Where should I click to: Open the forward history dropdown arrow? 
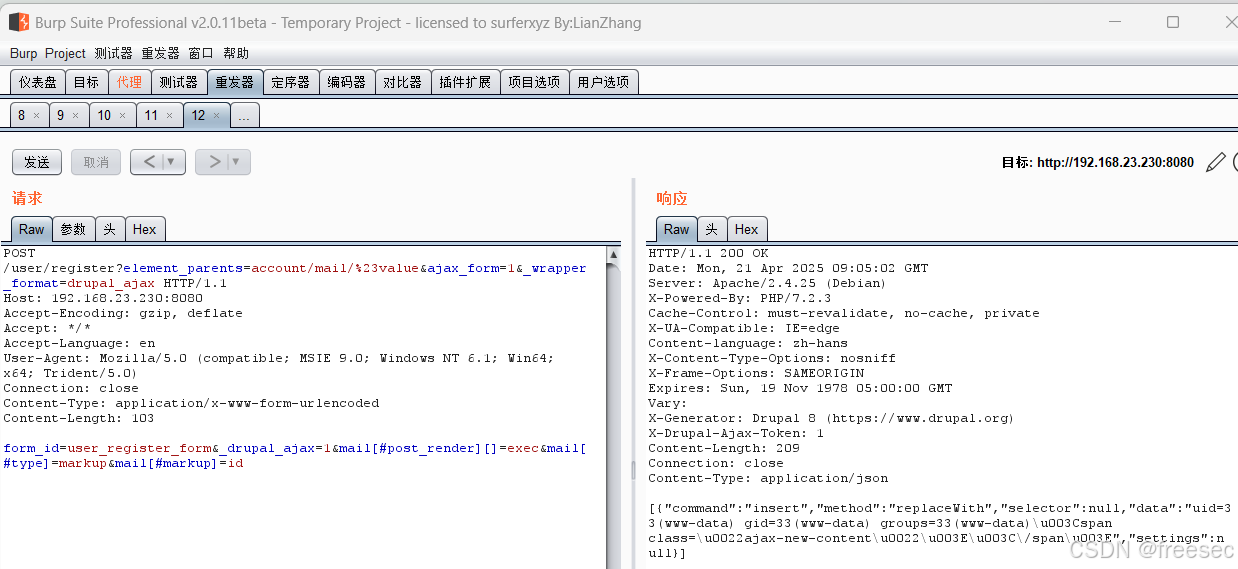point(237,162)
